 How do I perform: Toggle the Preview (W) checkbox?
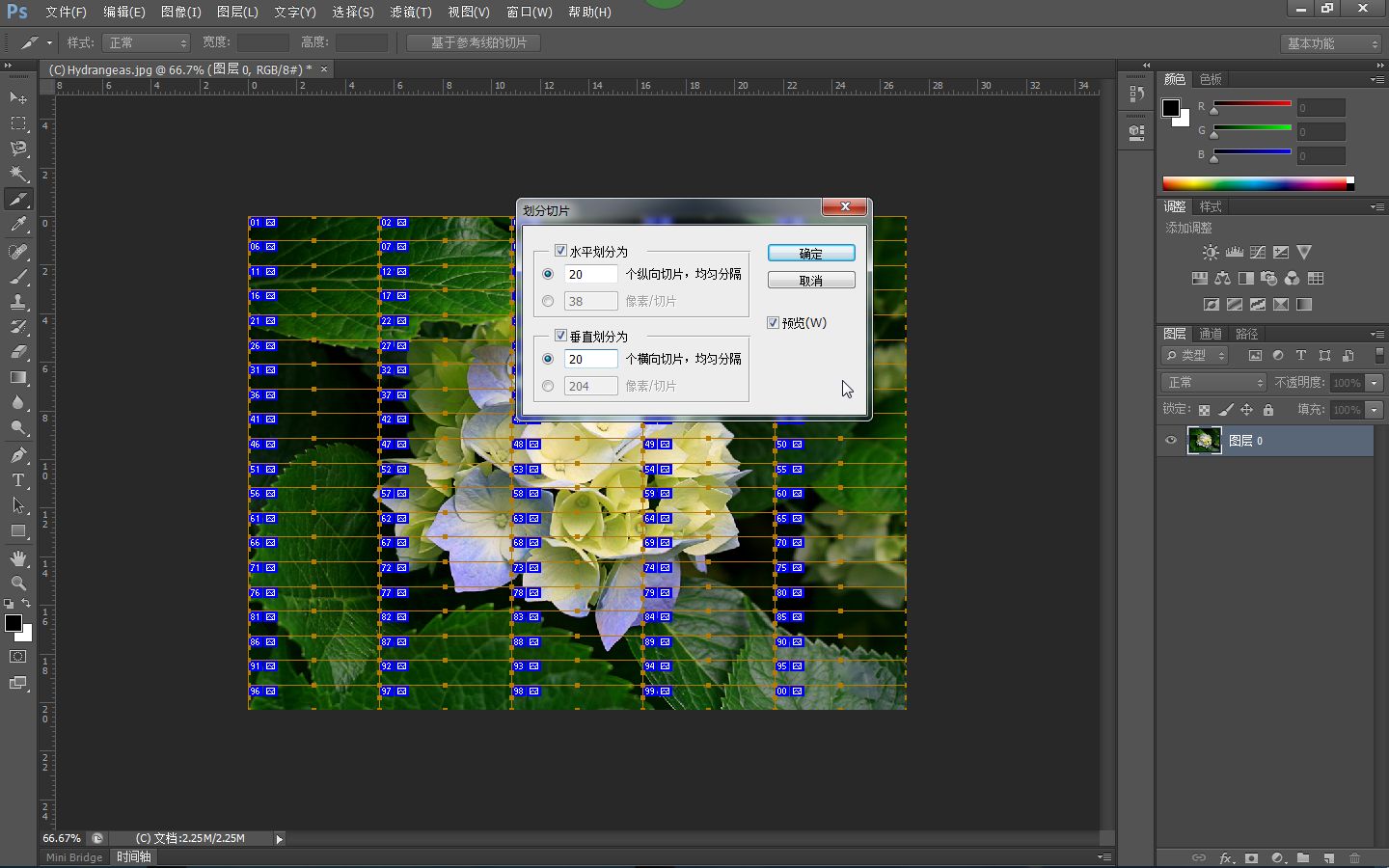773,322
